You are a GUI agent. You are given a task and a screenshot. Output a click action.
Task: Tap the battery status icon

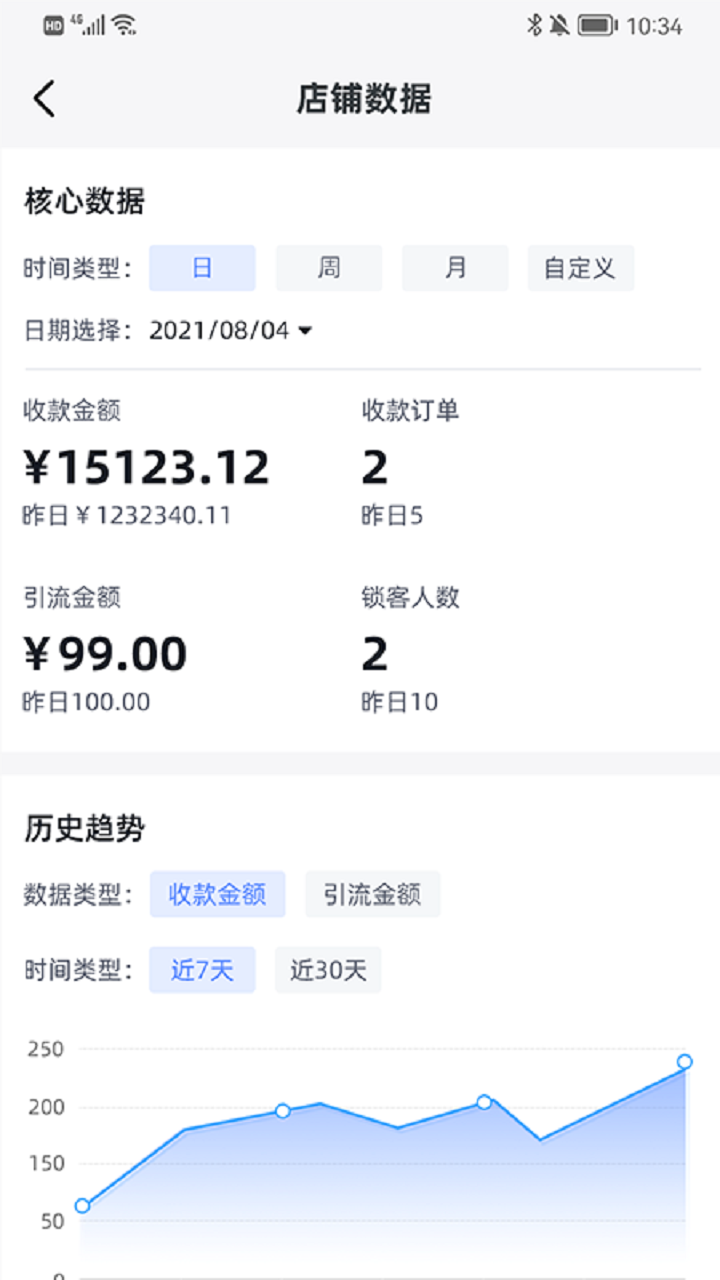597,26
